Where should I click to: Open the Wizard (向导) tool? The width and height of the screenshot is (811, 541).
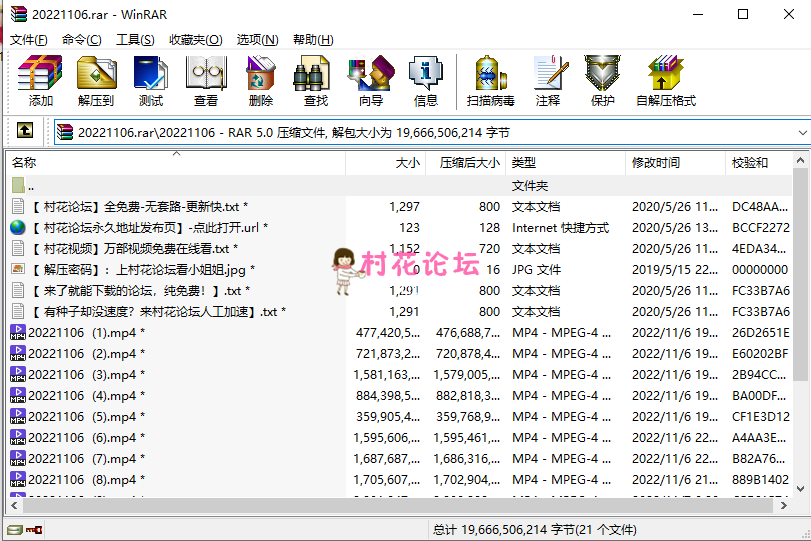(370, 81)
